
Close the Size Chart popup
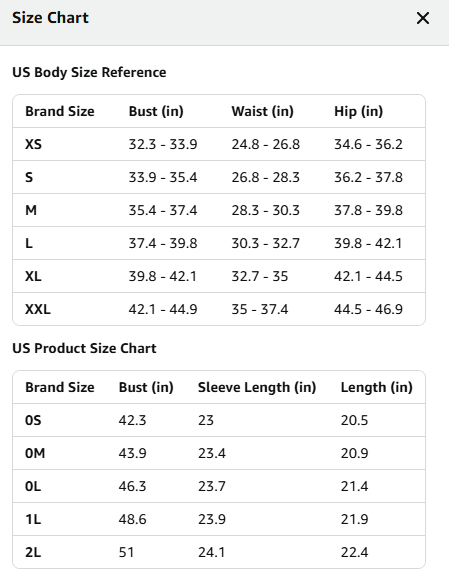click(x=423, y=18)
